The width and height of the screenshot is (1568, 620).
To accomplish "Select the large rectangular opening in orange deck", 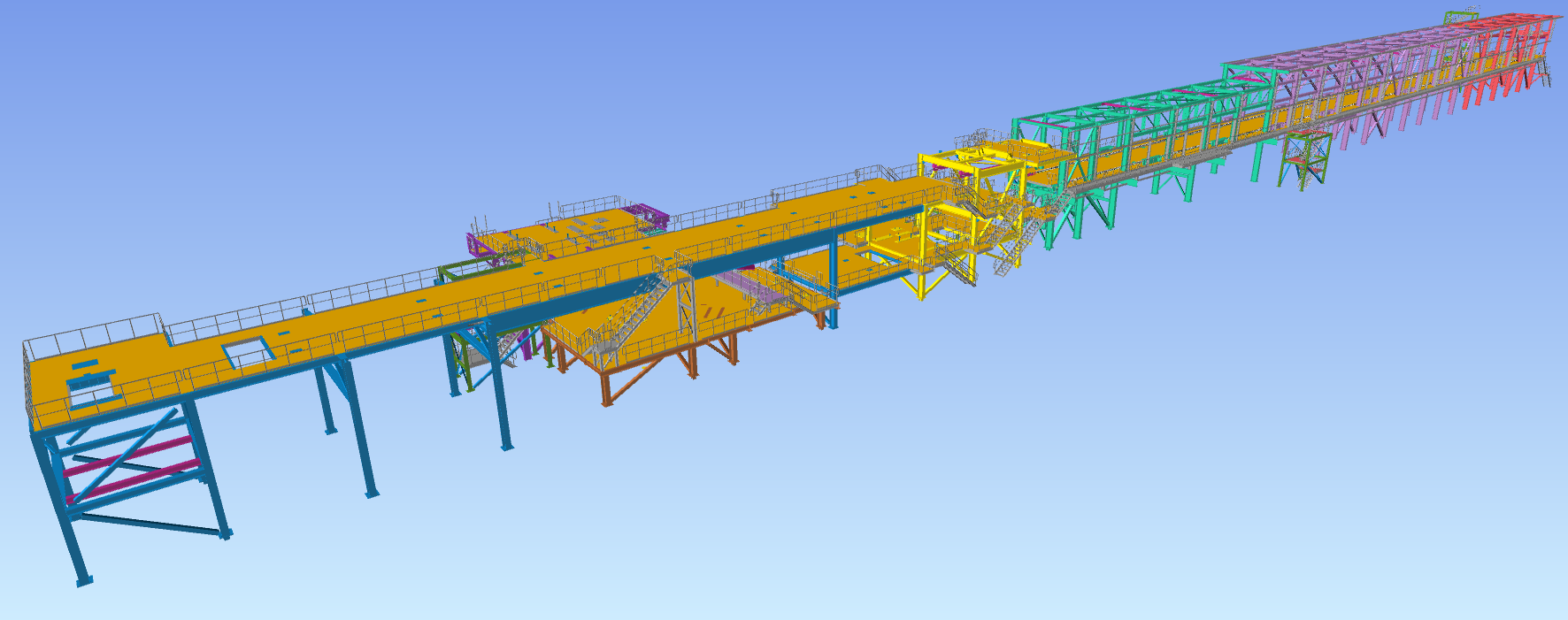I will tap(248, 353).
